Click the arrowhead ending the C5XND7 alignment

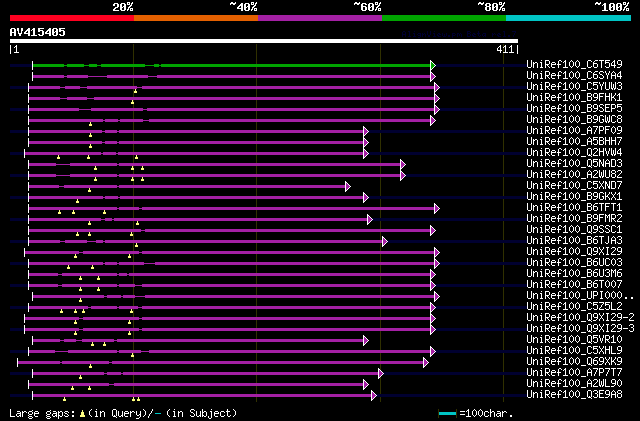click(x=348, y=187)
